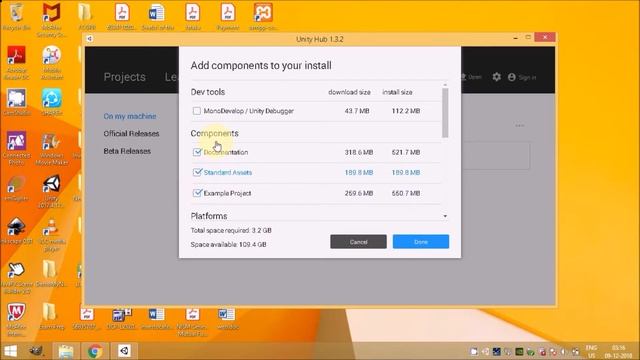This screenshot has width=640, height=360.
Task: Select the Recycle Bin desktop icon
Action: pos(16,16)
